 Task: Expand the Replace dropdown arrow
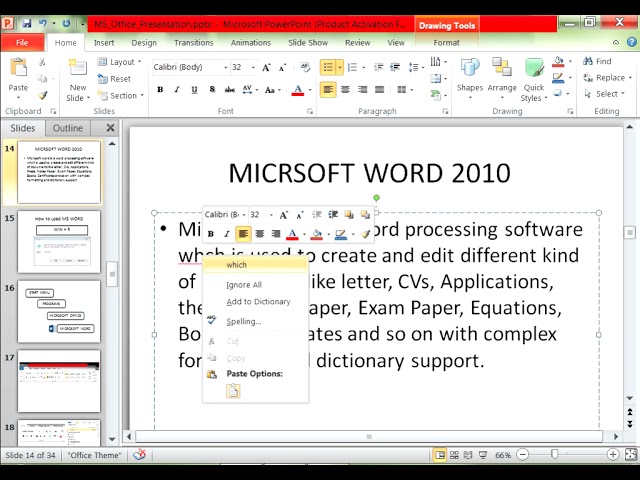coord(630,78)
